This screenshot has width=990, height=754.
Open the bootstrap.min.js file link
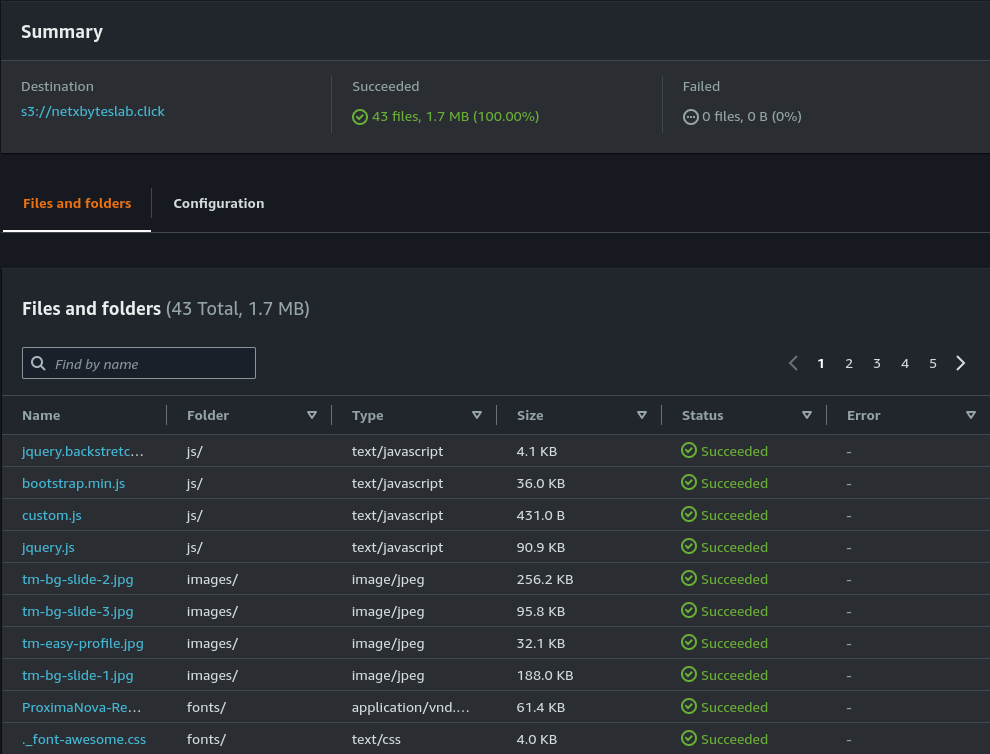tap(74, 483)
